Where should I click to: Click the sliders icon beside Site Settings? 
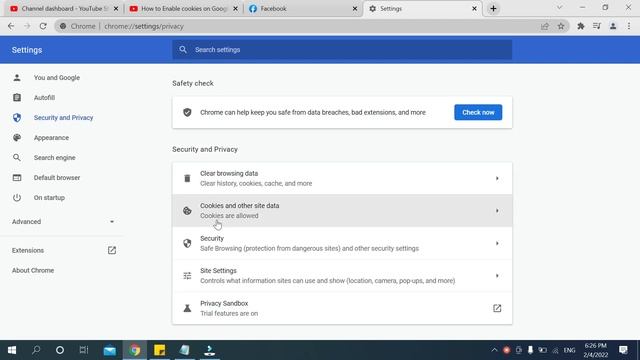click(187, 276)
